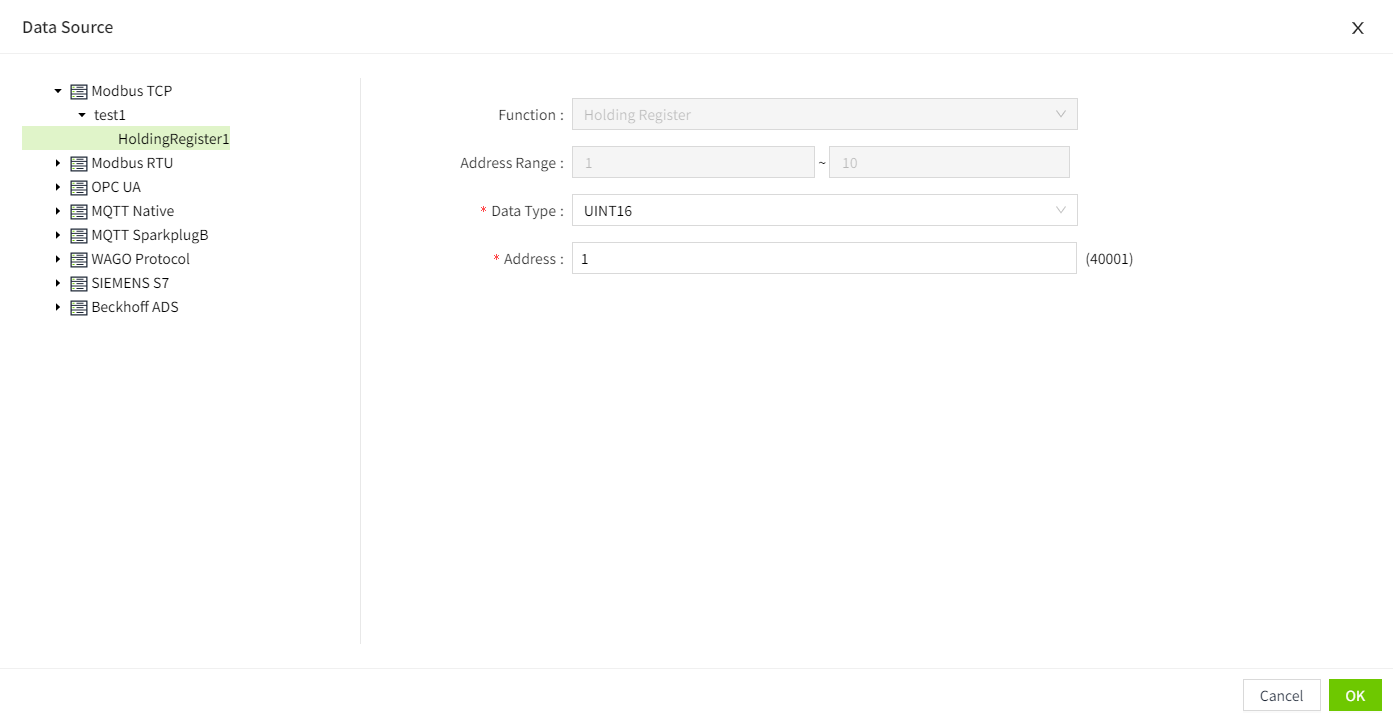1393x716 pixels.
Task: Select the test1 tree item
Action: (x=110, y=115)
